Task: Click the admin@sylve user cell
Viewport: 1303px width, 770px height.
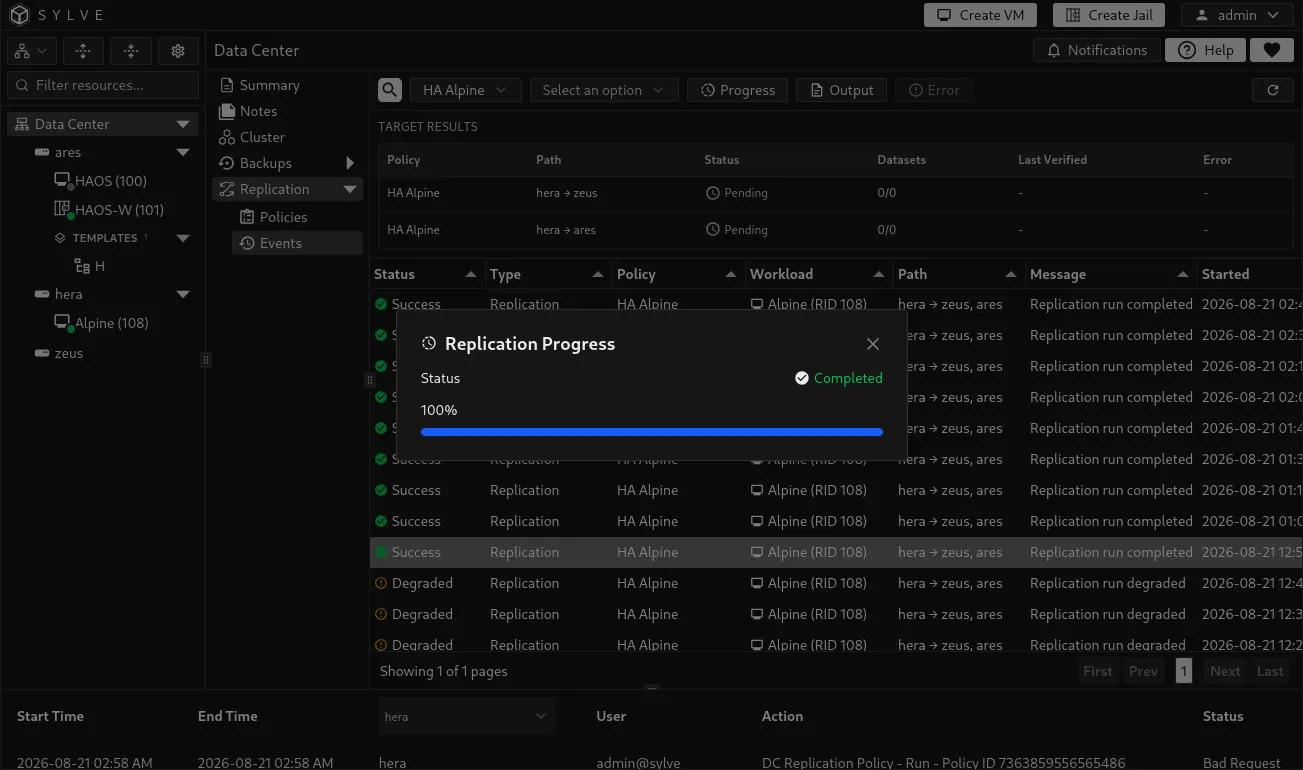Action: (x=638, y=763)
